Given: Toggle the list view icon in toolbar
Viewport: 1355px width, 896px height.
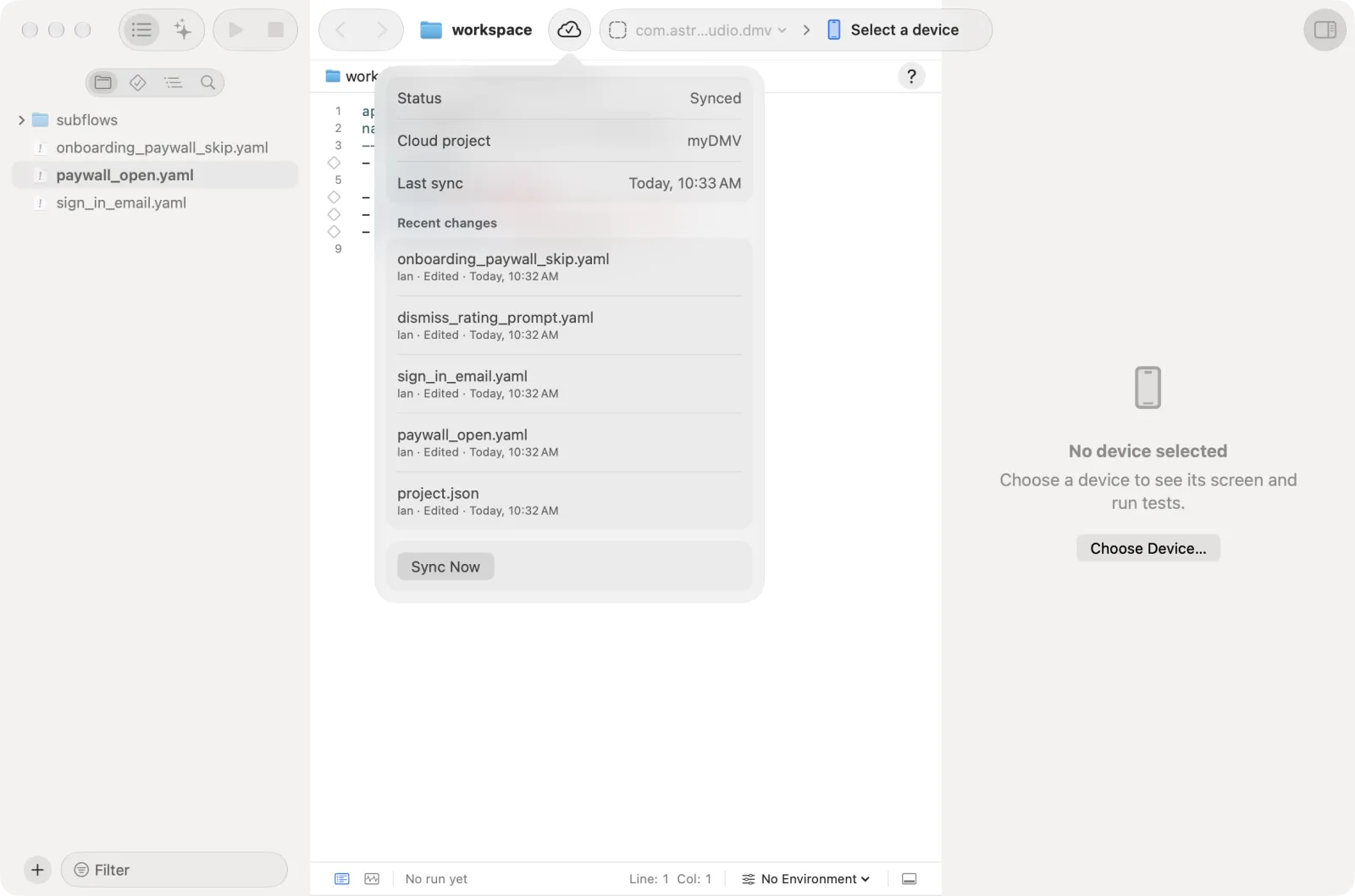Looking at the screenshot, I should 141,30.
